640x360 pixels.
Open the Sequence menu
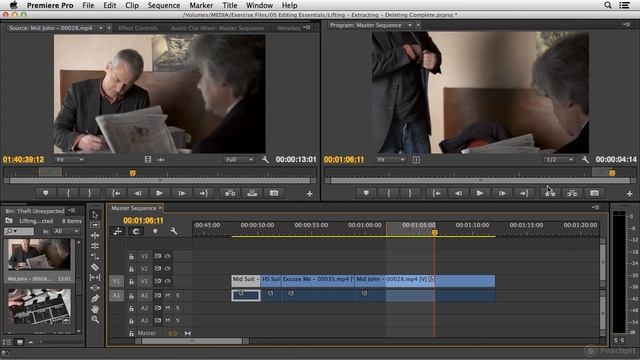[164, 5]
